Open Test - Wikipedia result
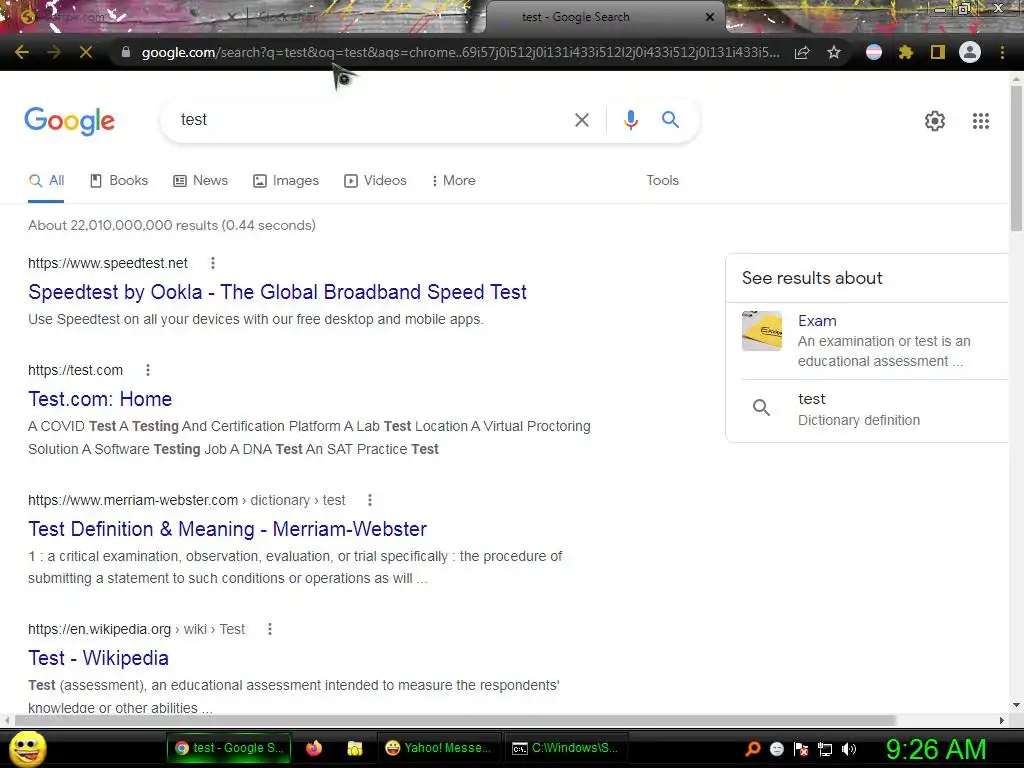 (x=99, y=658)
